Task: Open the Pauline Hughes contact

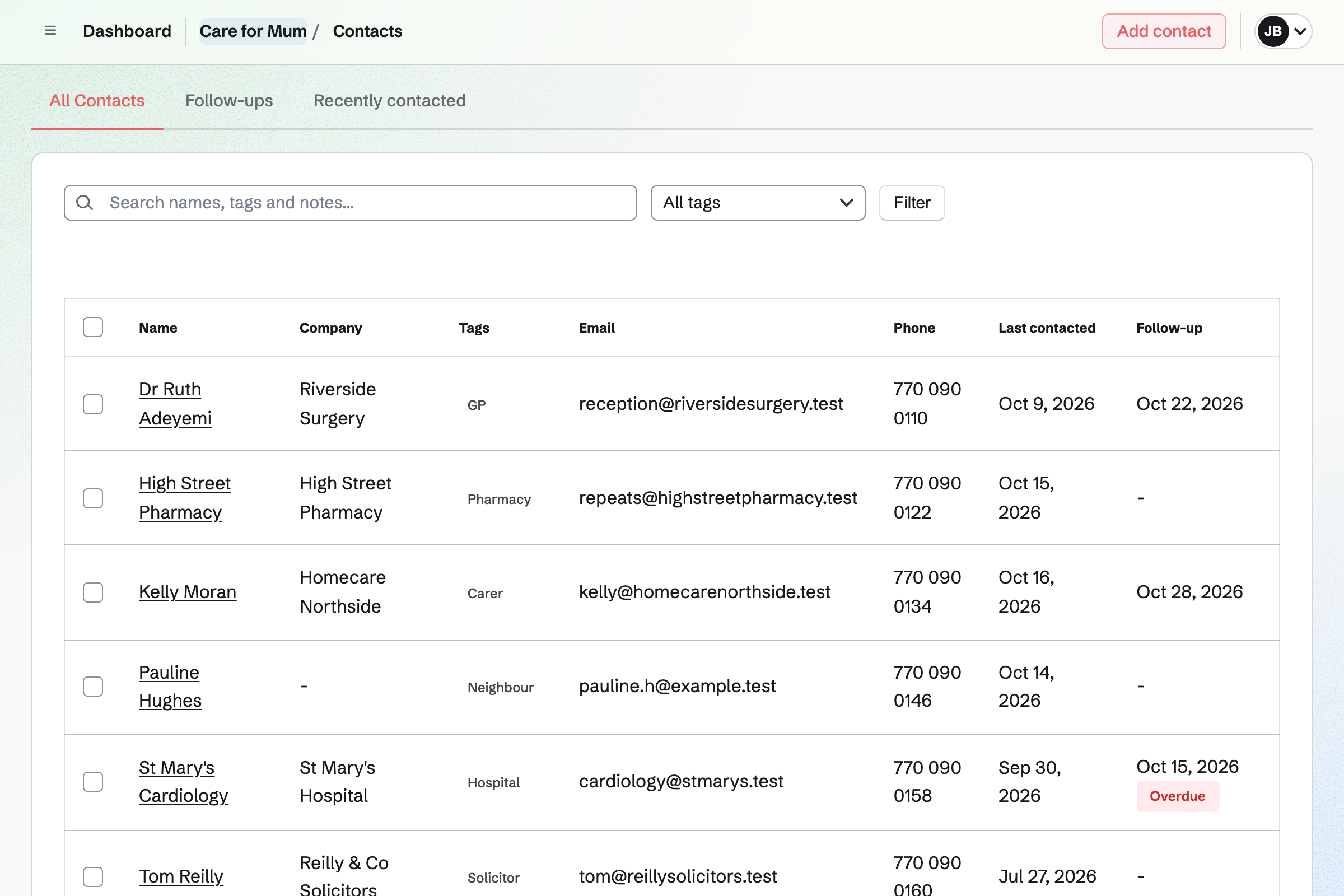Action: point(170,687)
